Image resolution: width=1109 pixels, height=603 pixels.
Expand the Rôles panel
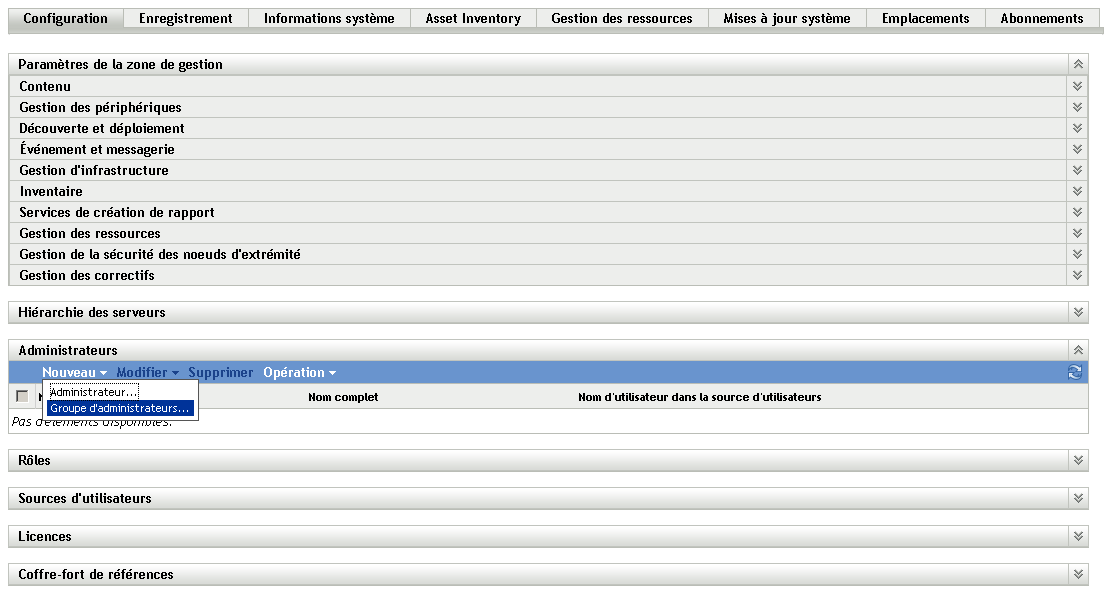(1077, 460)
